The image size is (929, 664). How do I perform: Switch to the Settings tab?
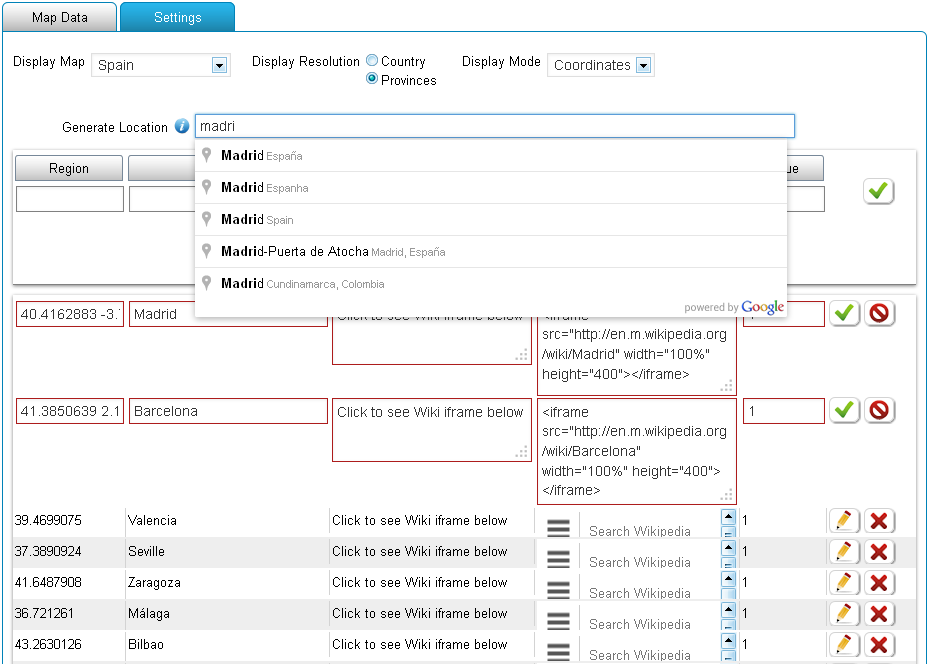tap(178, 17)
